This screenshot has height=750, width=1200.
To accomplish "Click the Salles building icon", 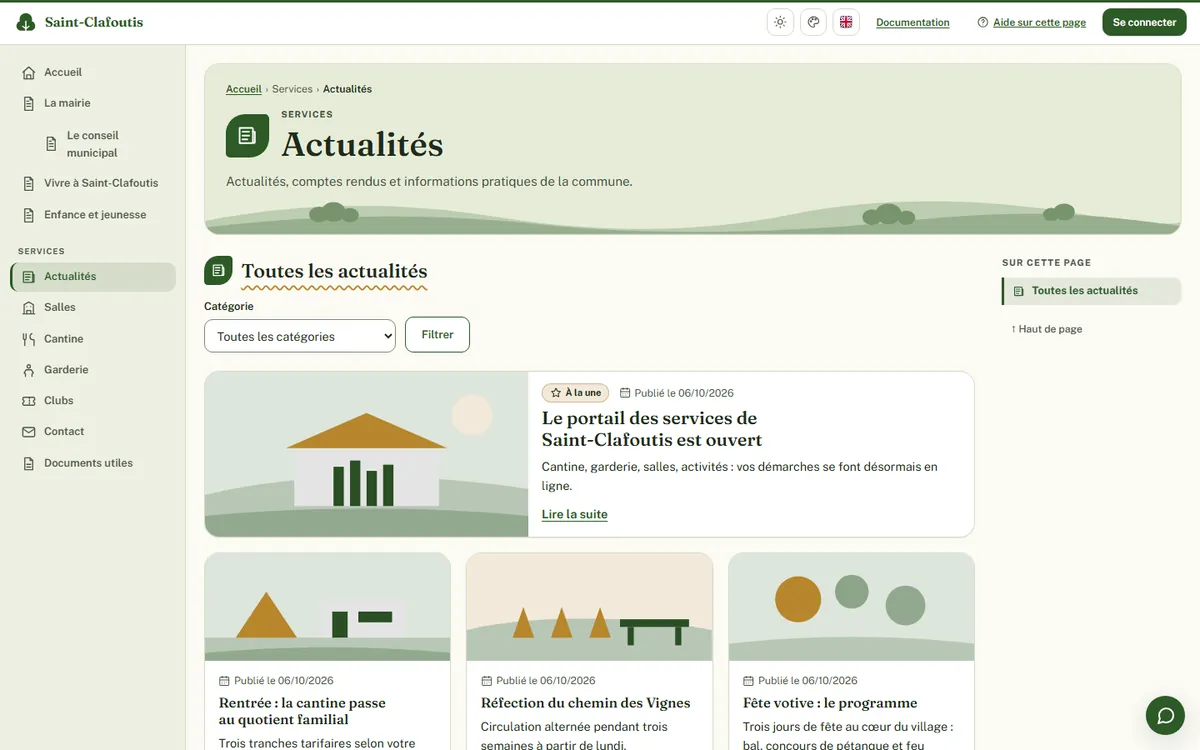I will pos(29,308).
